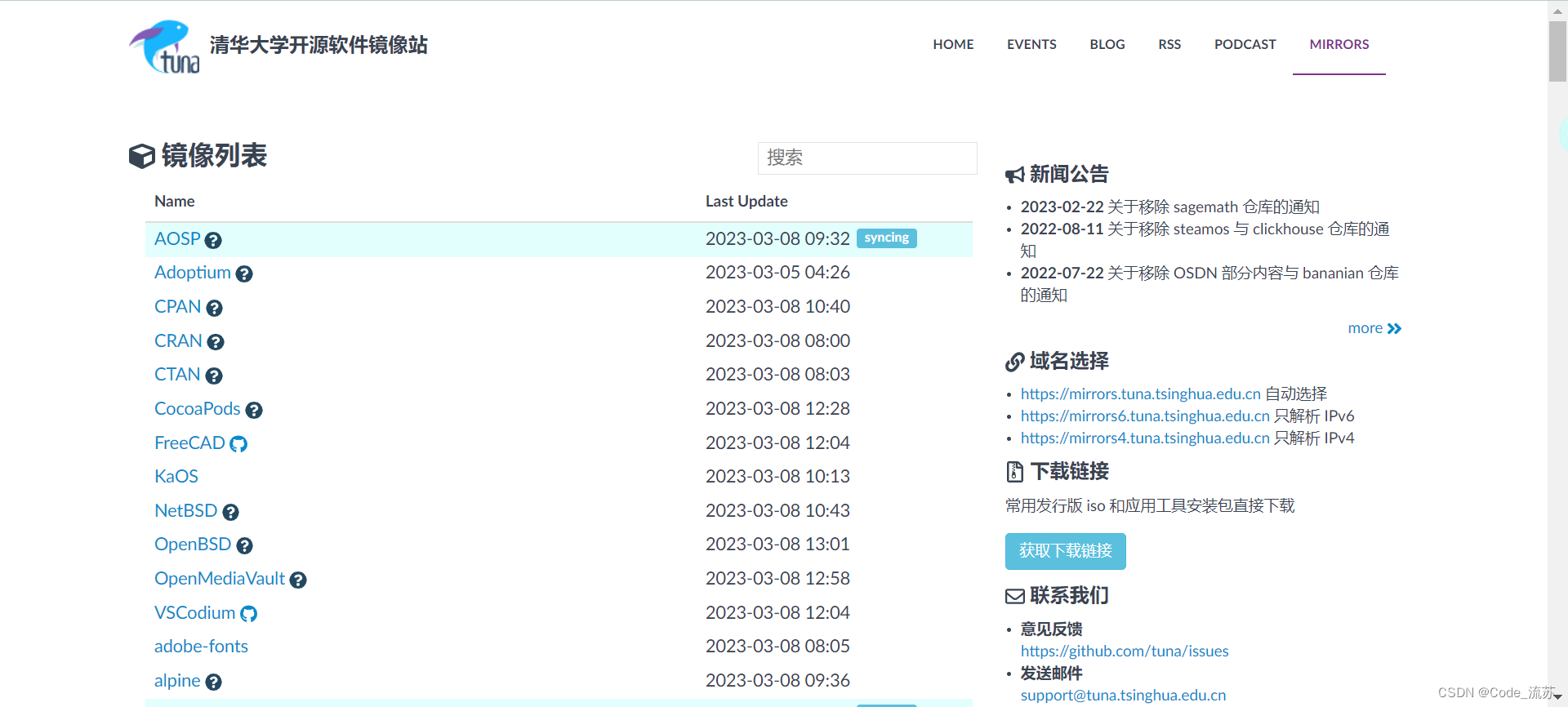Open the PODCAST page
1568x707 pixels.
[1245, 44]
